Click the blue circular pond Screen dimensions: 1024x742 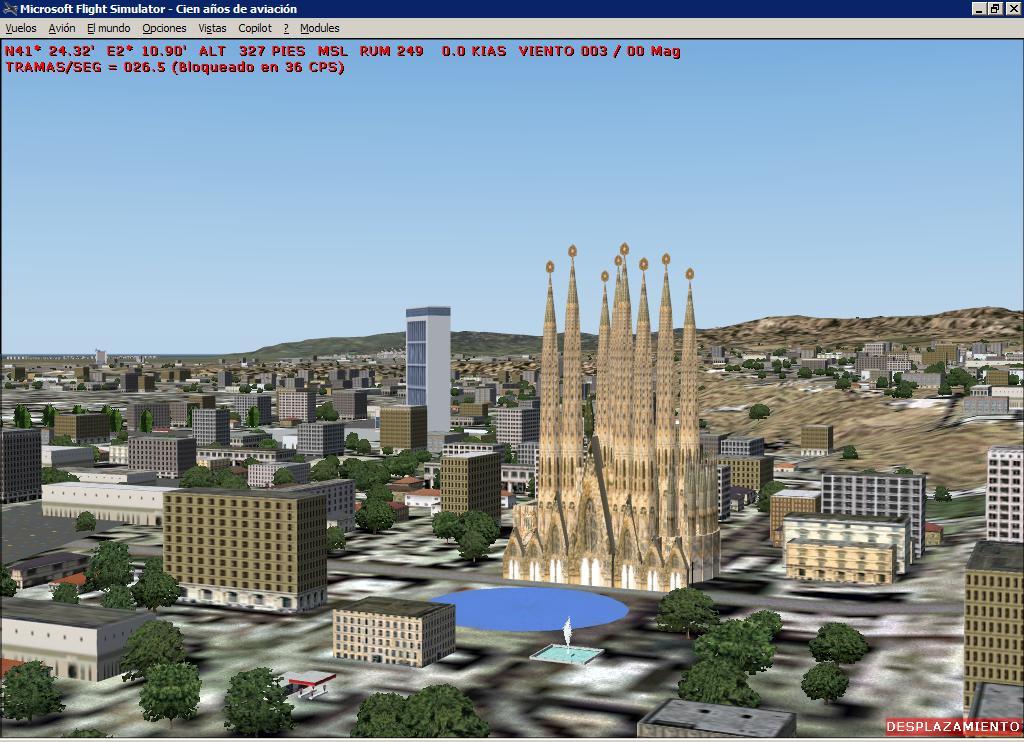click(x=529, y=609)
